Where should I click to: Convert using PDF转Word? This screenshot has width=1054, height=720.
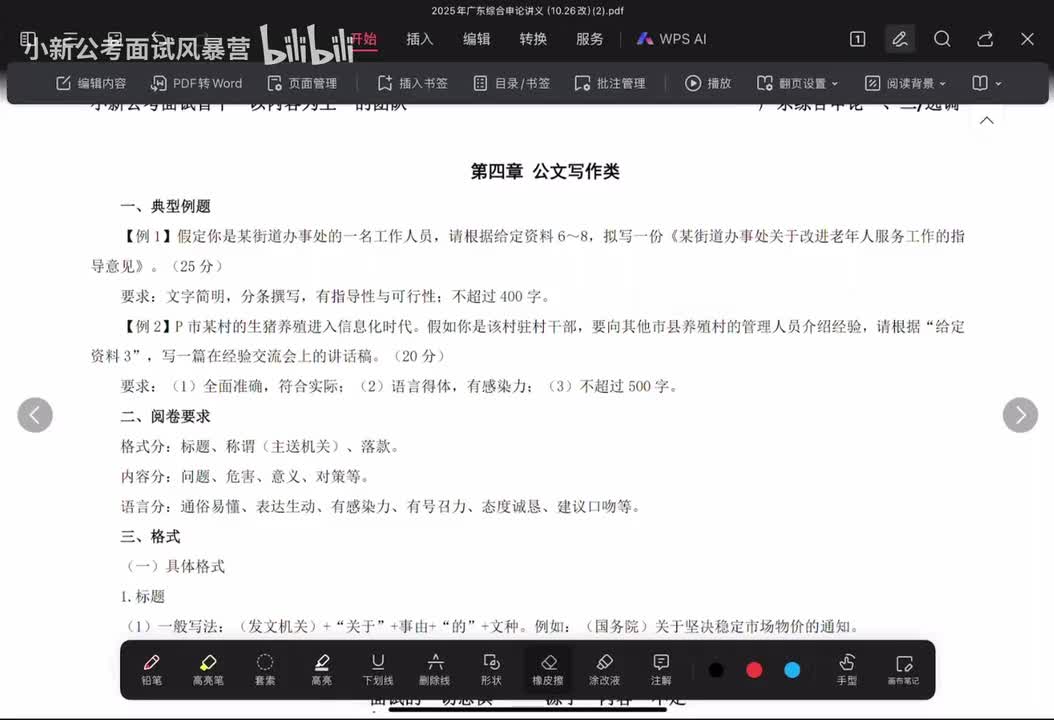[196, 83]
